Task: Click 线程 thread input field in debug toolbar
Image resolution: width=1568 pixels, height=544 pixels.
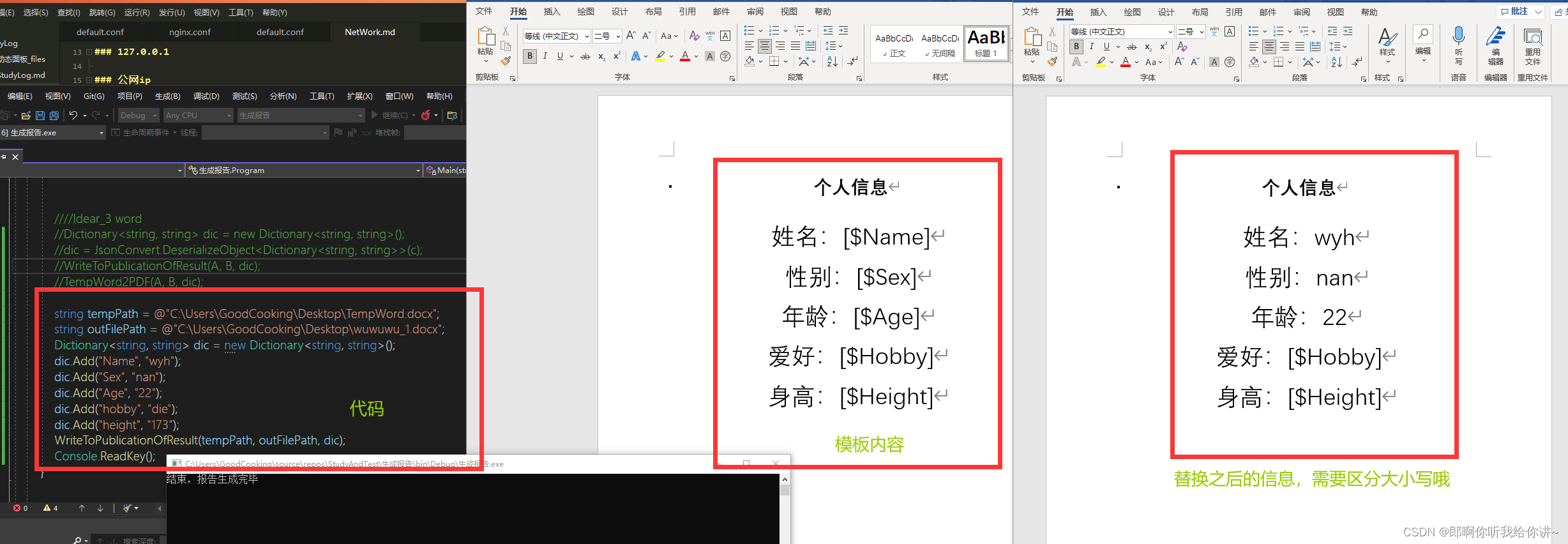Action: (x=265, y=133)
